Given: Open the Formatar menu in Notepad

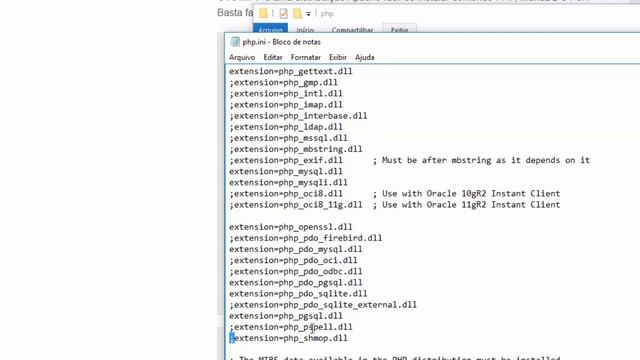Looking at the screenshot, I should [x=305, y=58].
